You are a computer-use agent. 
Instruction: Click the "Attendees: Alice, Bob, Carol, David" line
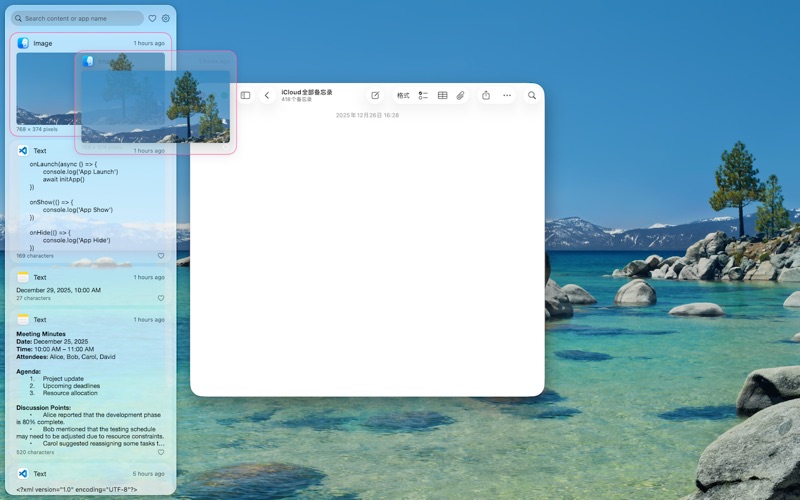point(66,357)
